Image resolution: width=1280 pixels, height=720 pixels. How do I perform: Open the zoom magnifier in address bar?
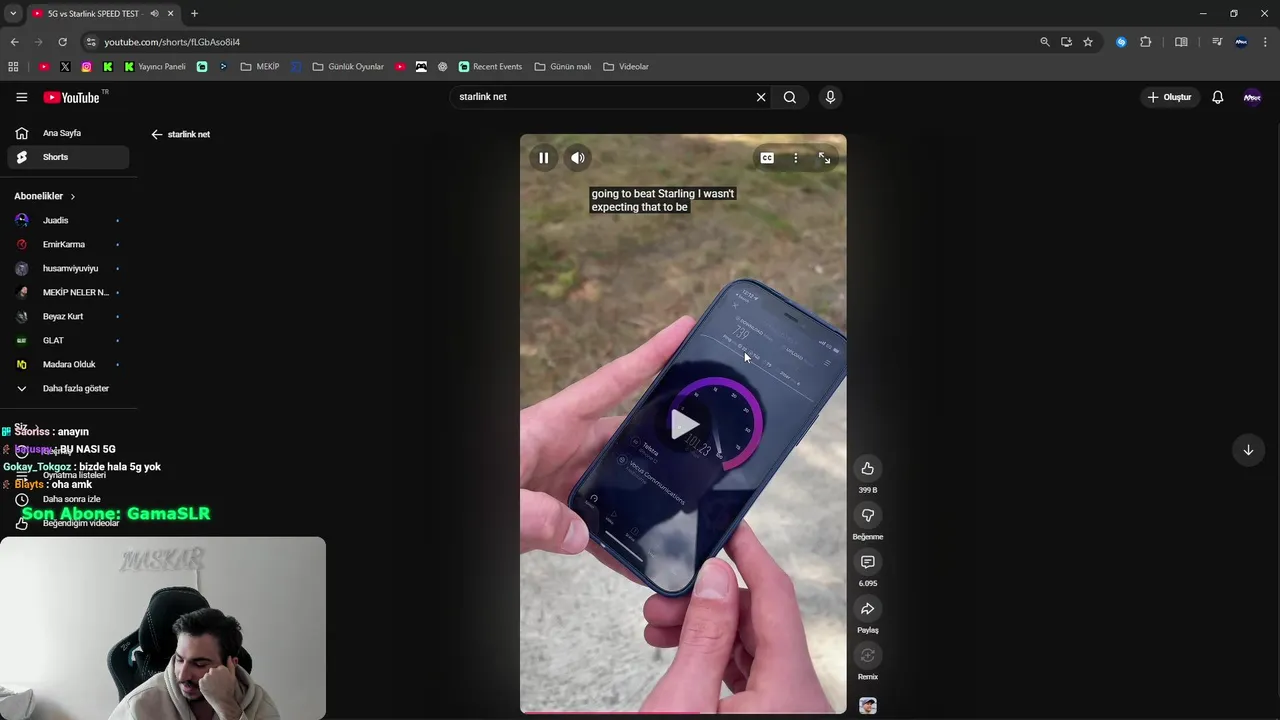click(1045, 42)
